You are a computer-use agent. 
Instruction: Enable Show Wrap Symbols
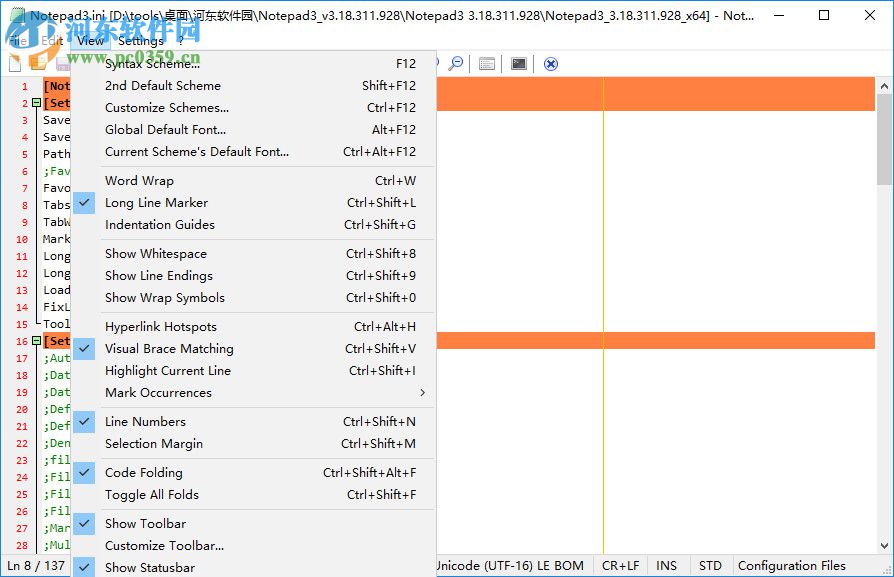coord(254,298)
